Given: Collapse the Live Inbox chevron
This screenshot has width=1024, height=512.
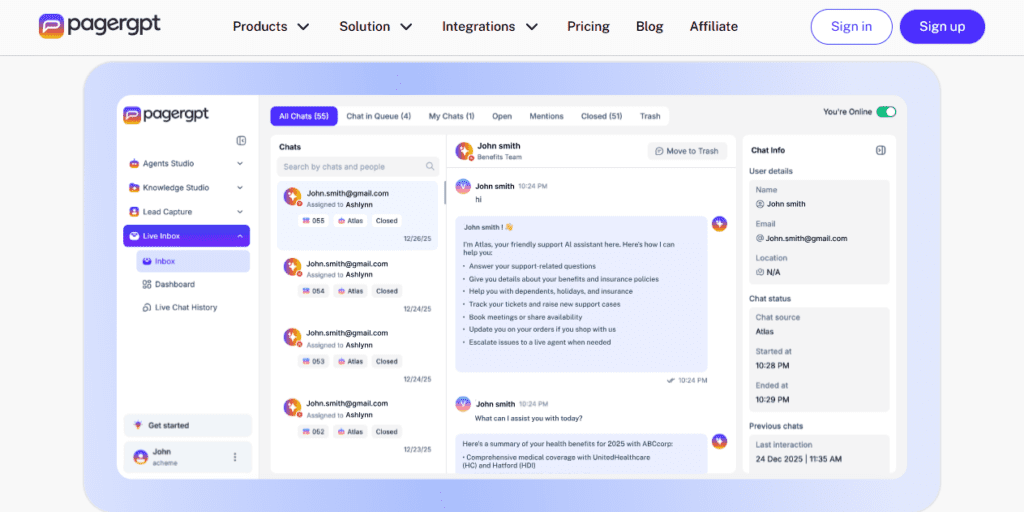Looking at the screenshot, I should (x=240, y=236).
